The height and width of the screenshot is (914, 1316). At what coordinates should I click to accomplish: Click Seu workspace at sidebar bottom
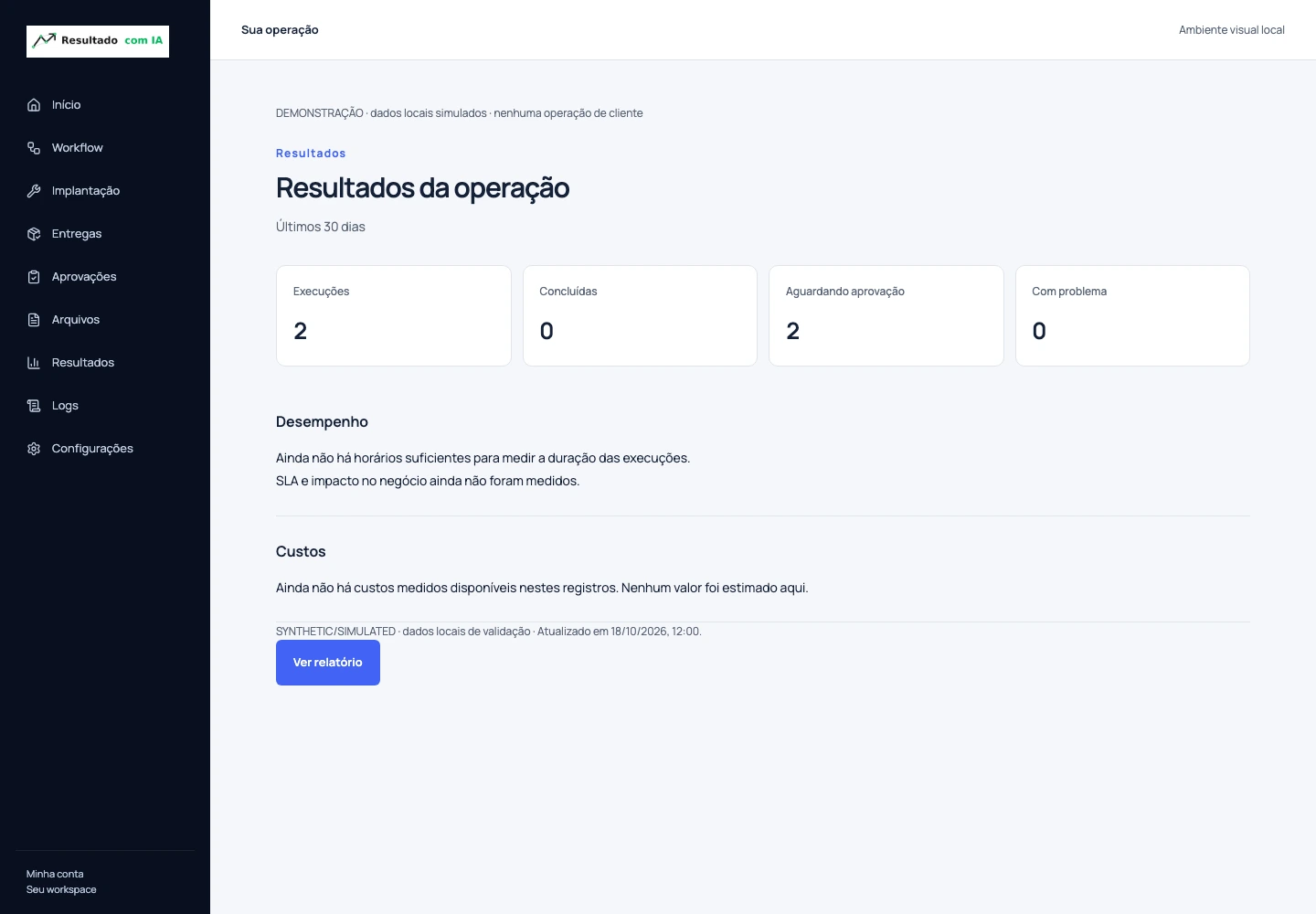pyautogui.click(x=61, y=889)
